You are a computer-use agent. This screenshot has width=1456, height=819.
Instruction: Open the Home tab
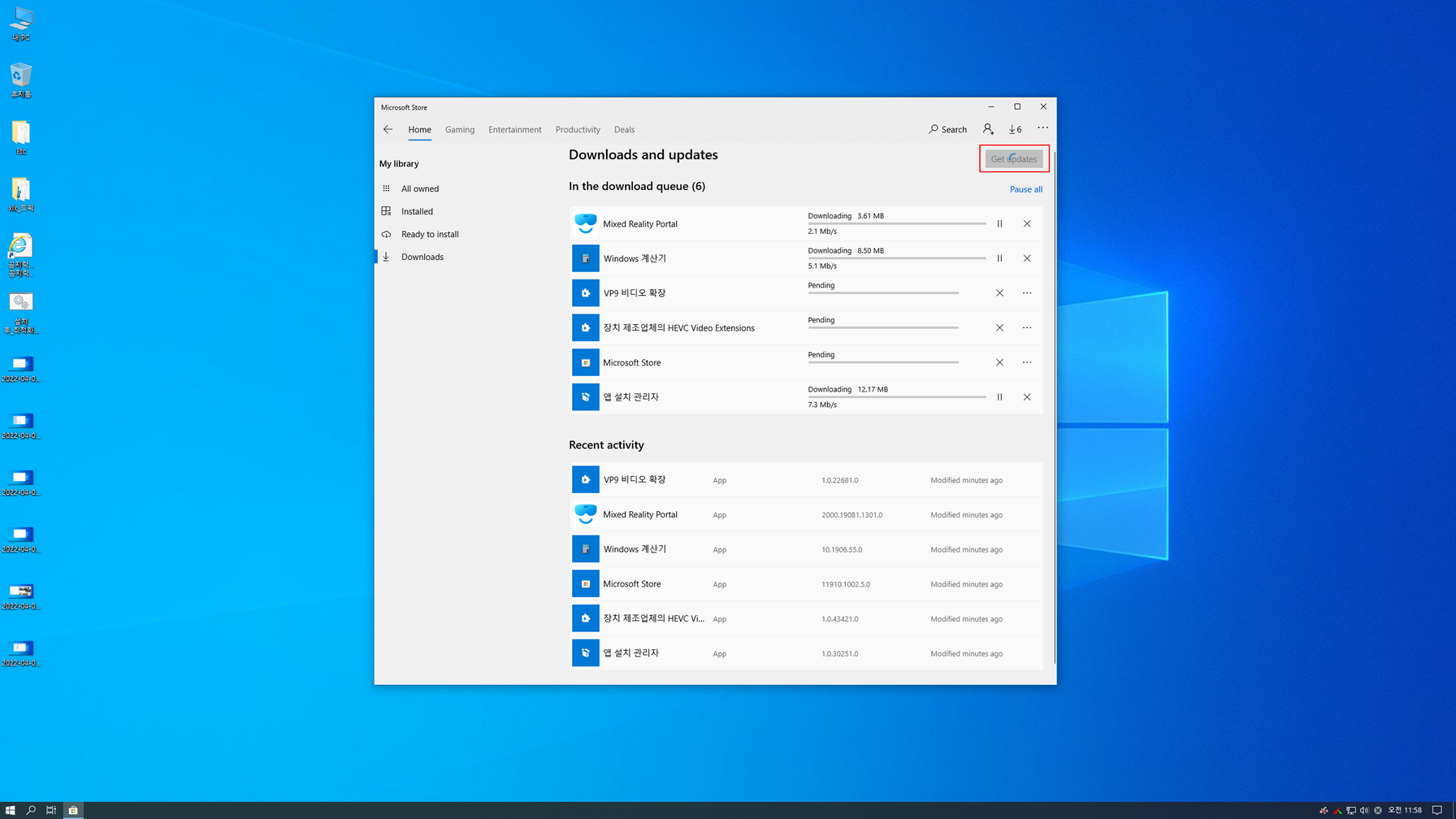tap(419, 129)
